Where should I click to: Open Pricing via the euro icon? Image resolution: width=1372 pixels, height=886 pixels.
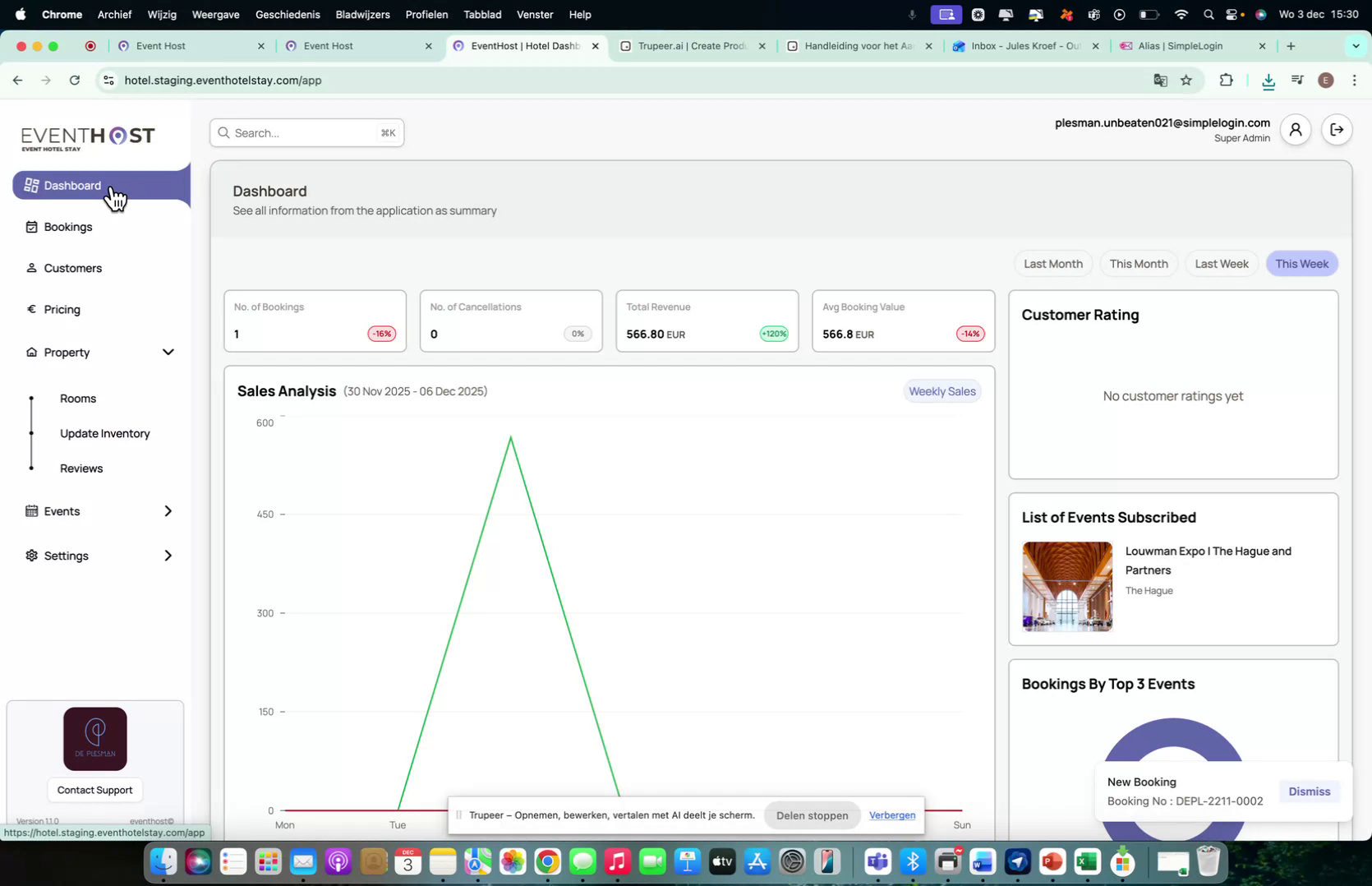point(30,310)
